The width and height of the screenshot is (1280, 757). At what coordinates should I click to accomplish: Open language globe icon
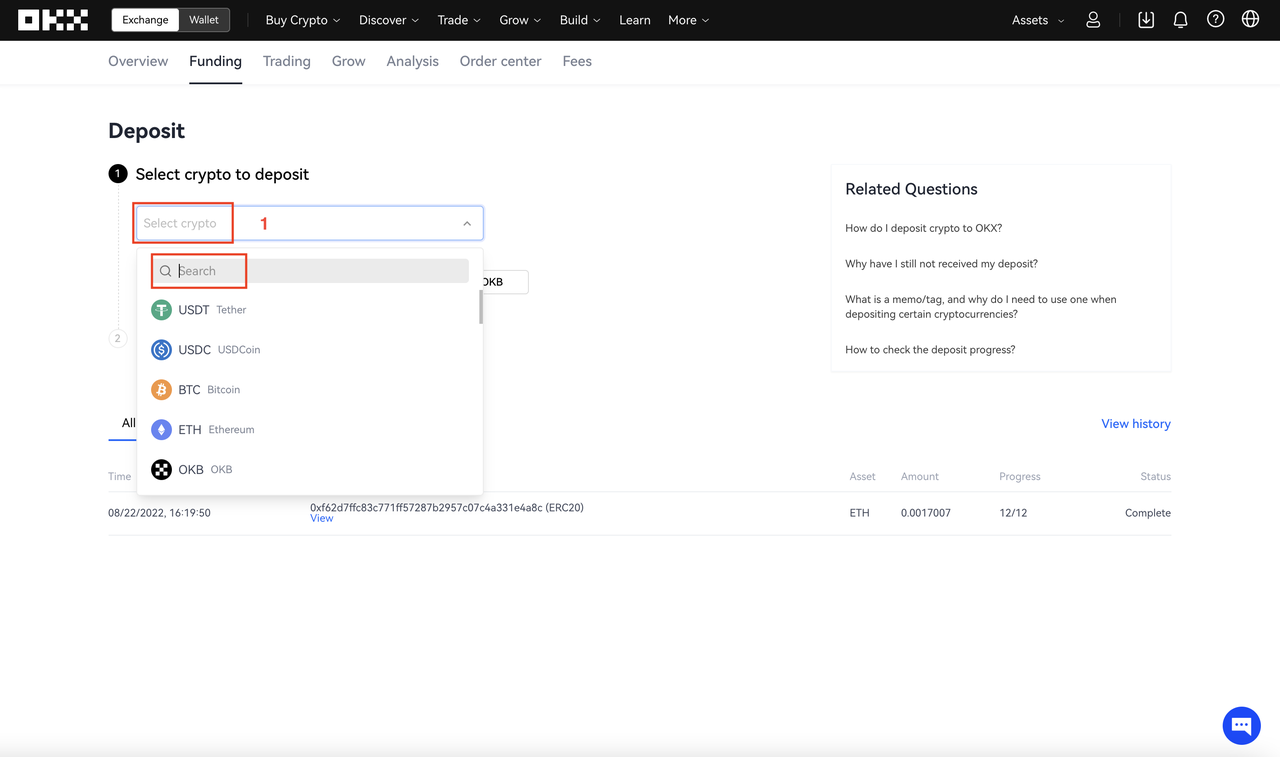1250,20
